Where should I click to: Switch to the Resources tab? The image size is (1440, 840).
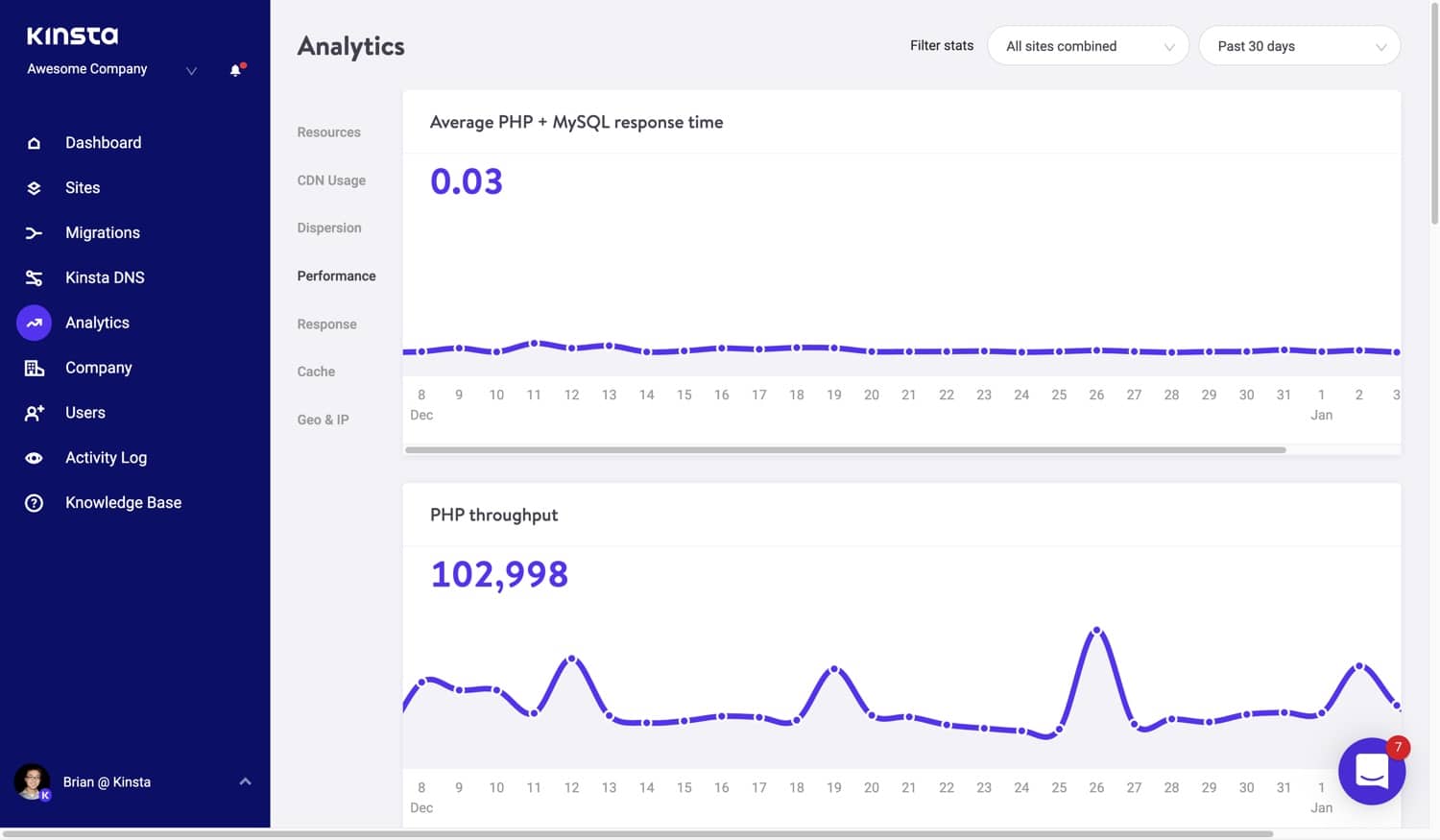tap(328, 132)
